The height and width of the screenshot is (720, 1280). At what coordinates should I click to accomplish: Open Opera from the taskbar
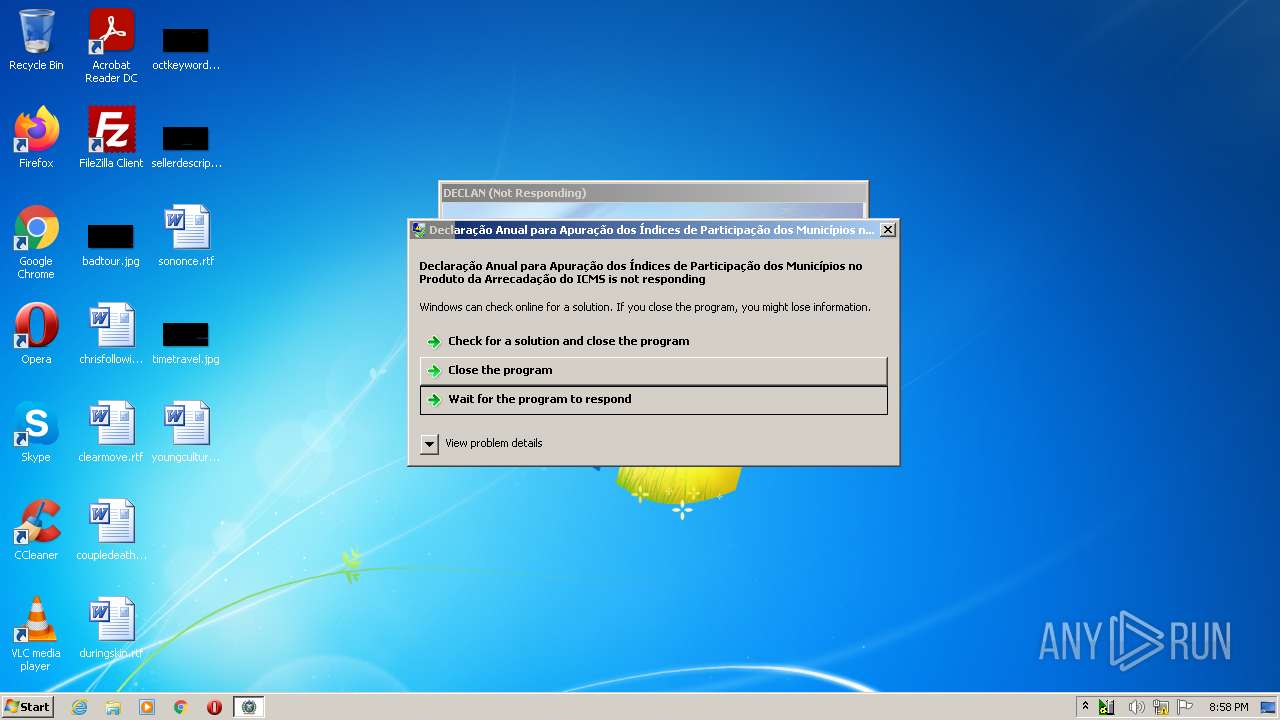pyautogui.click(x=214, y=707)
